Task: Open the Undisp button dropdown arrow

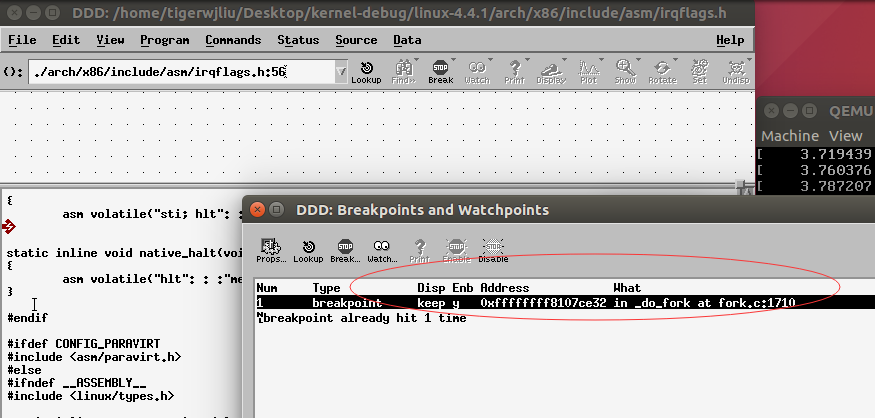Action: (x=748, y=60)
